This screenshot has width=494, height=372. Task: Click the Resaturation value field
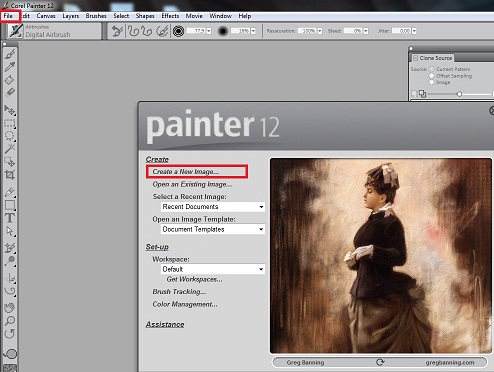click(307, 31)
